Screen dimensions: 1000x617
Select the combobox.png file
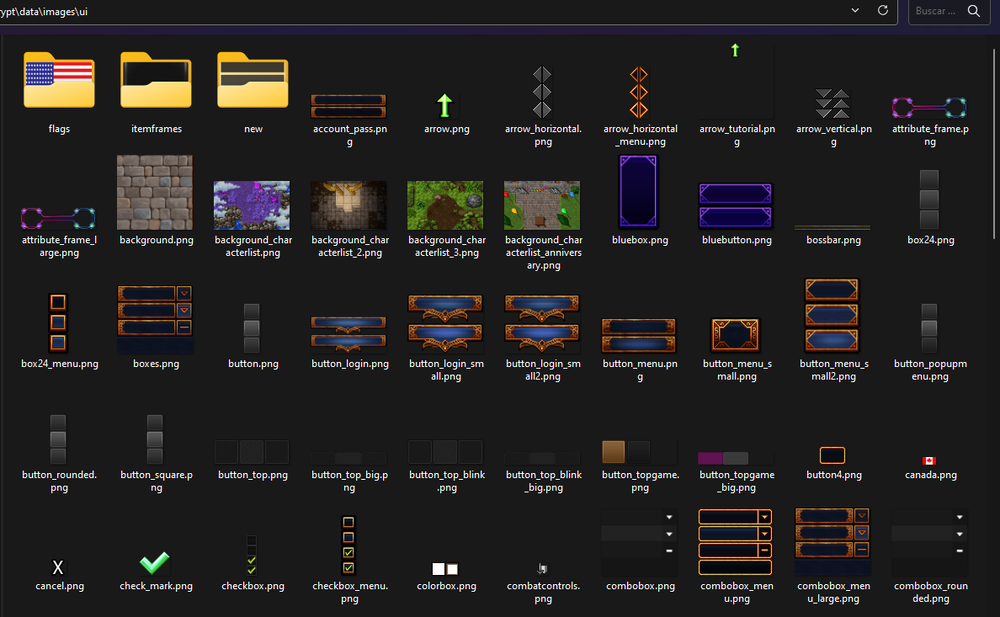pyautogui.click(x=640, y=540)
